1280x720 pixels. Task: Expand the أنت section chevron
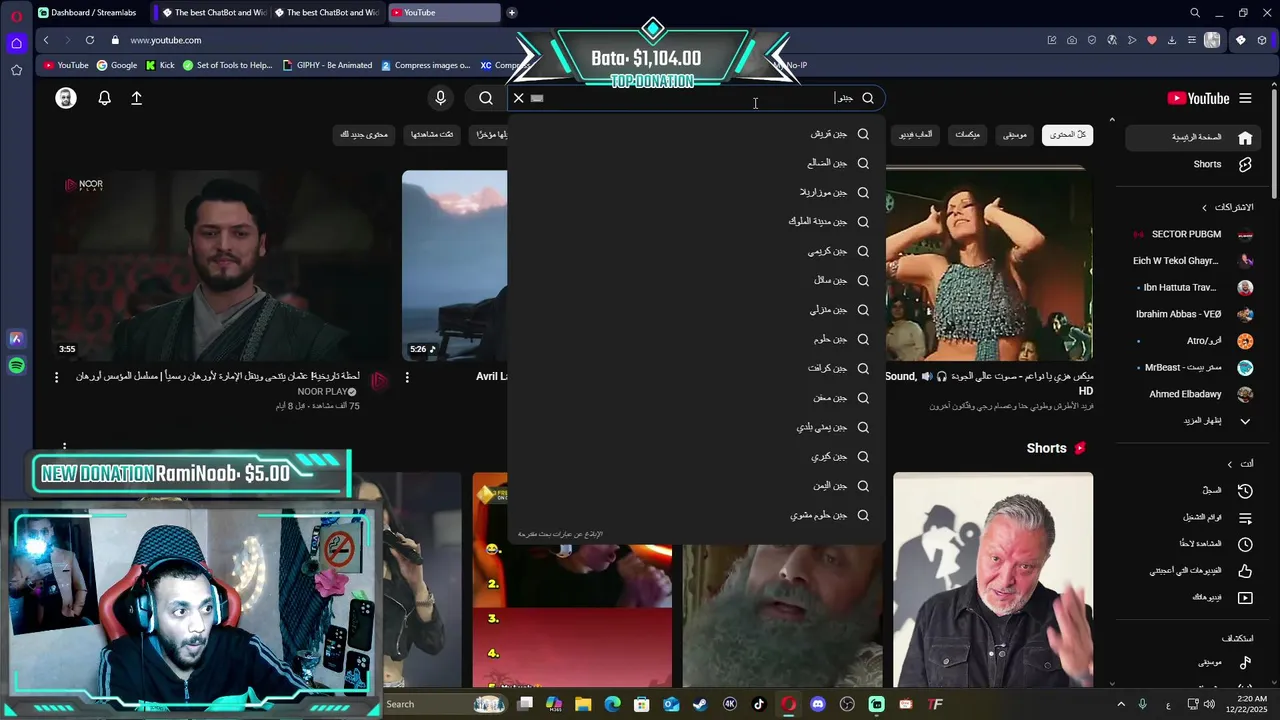click(1230, 464)
